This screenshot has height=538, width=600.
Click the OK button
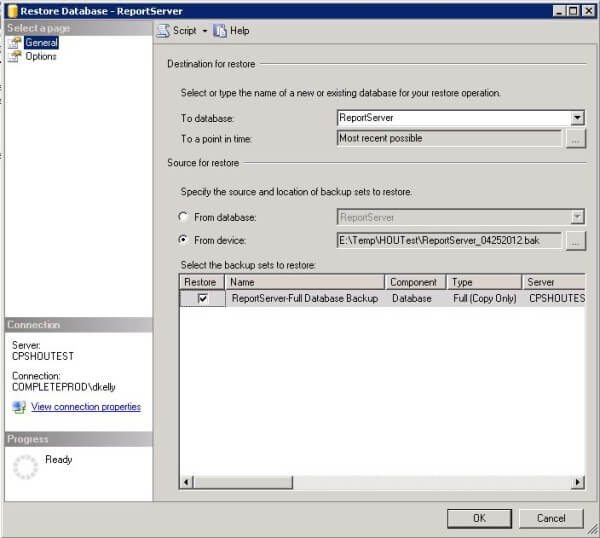[479, 518]
